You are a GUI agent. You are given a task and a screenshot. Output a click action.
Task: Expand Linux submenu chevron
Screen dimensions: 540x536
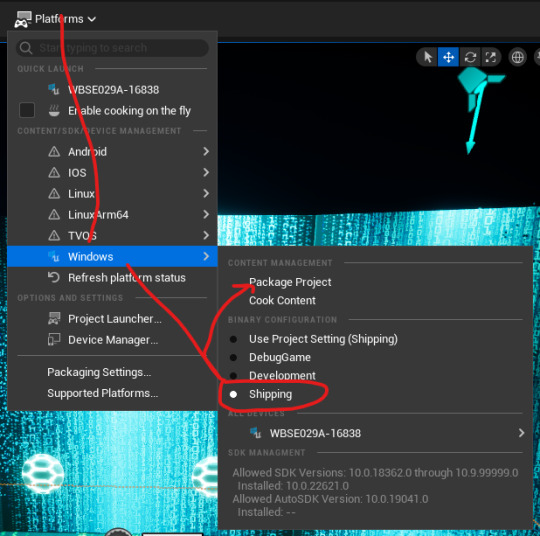click(x=206, y=193)
